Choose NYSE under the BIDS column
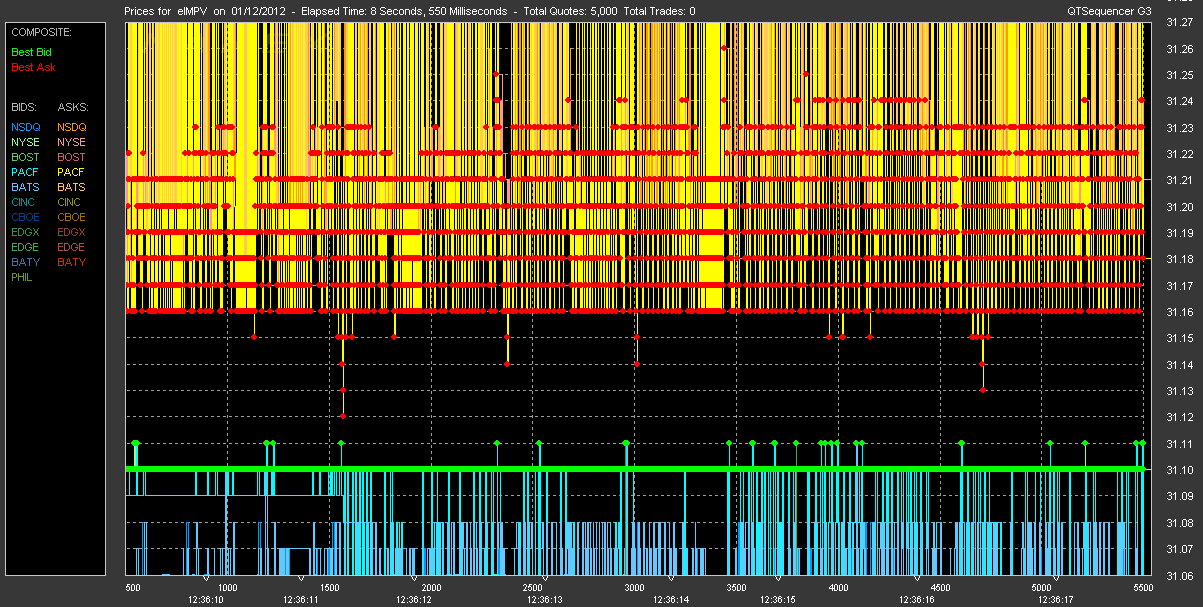The image size is (1203, 607). [x=25, y=142]
